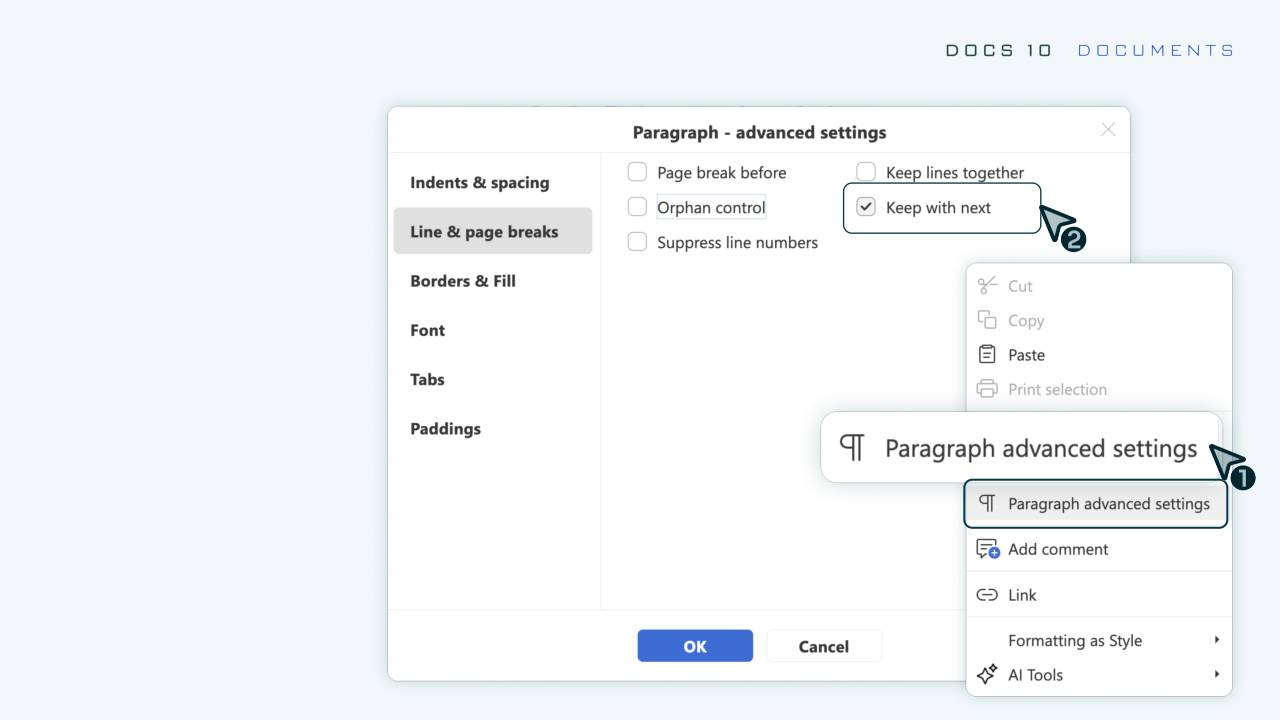Click the Link chain icon
The width and height of the screenshot is (1280, 720).
[987, 595]
